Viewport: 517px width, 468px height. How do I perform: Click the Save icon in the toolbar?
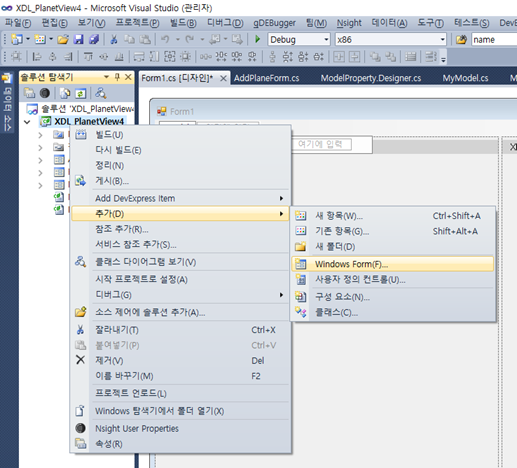(78, 40)
